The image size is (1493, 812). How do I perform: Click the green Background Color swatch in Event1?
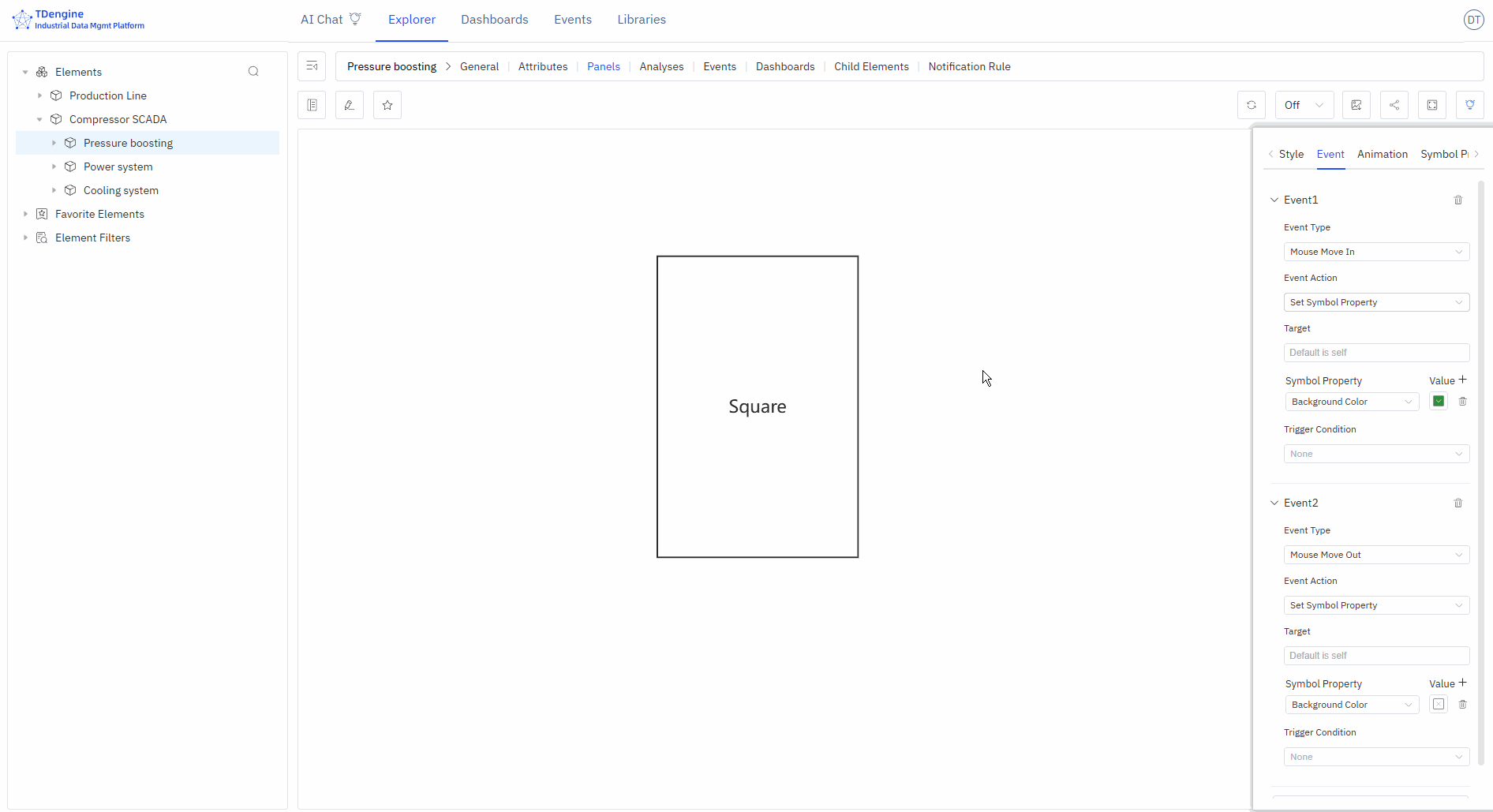(1439, 402)
